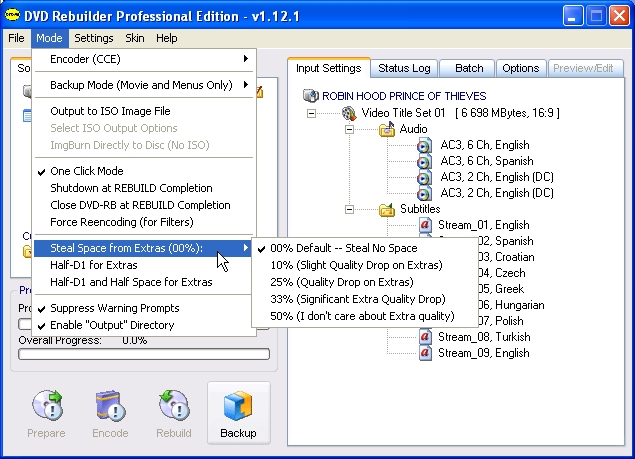Click the Prepare disc icon
The image size is (635, 459).
click(48, 405)
